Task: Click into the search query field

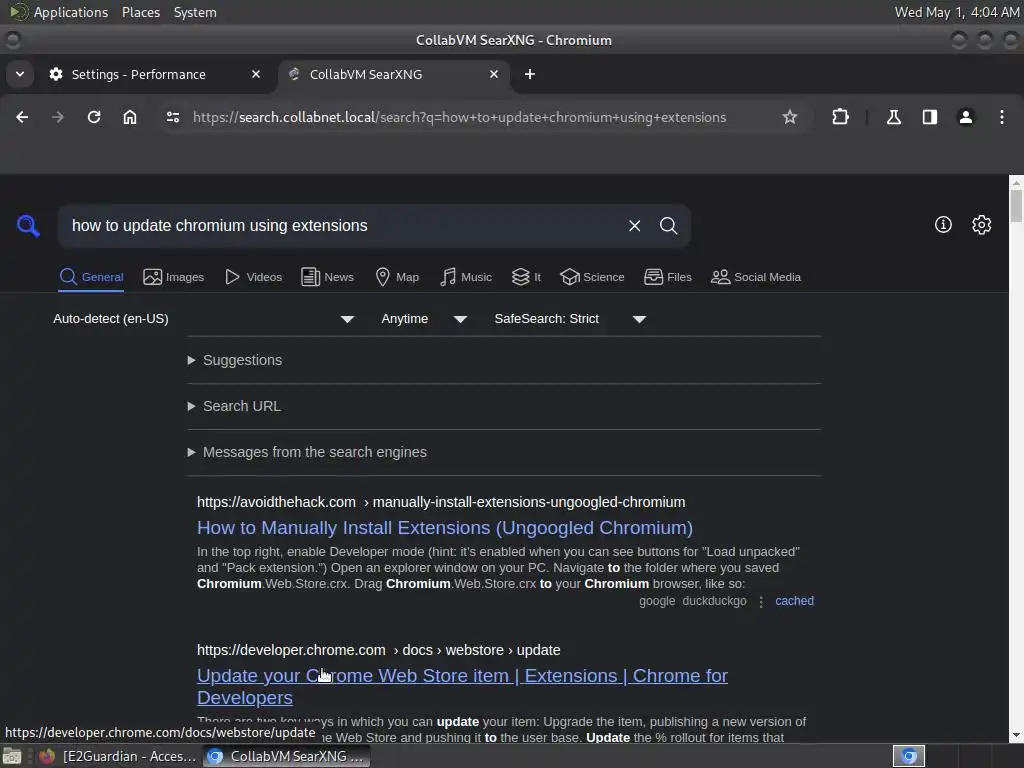Action: pos(343,225)
